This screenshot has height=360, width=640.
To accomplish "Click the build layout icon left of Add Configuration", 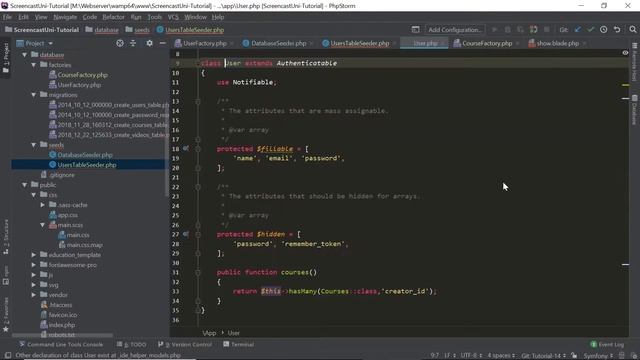I will (x=415, y=29).
